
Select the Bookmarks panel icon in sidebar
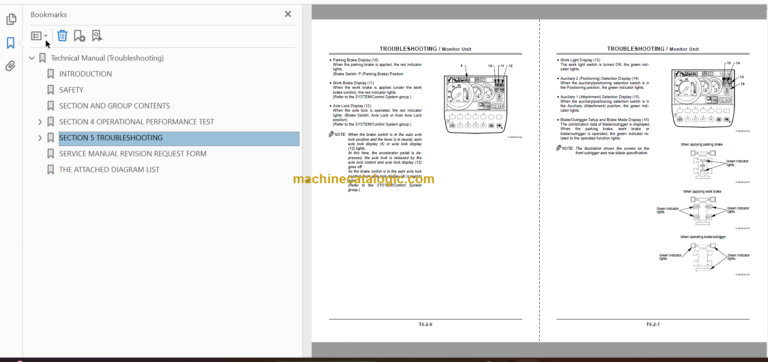(x=11, y=43)
